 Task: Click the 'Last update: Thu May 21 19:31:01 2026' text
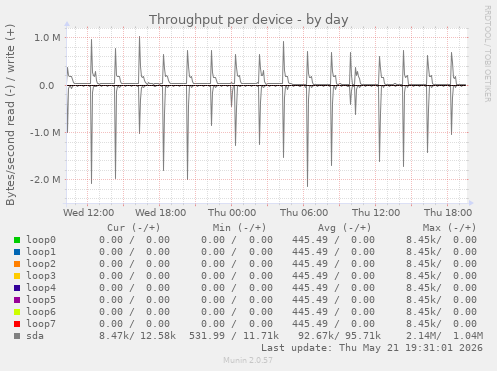coord(372,348)
